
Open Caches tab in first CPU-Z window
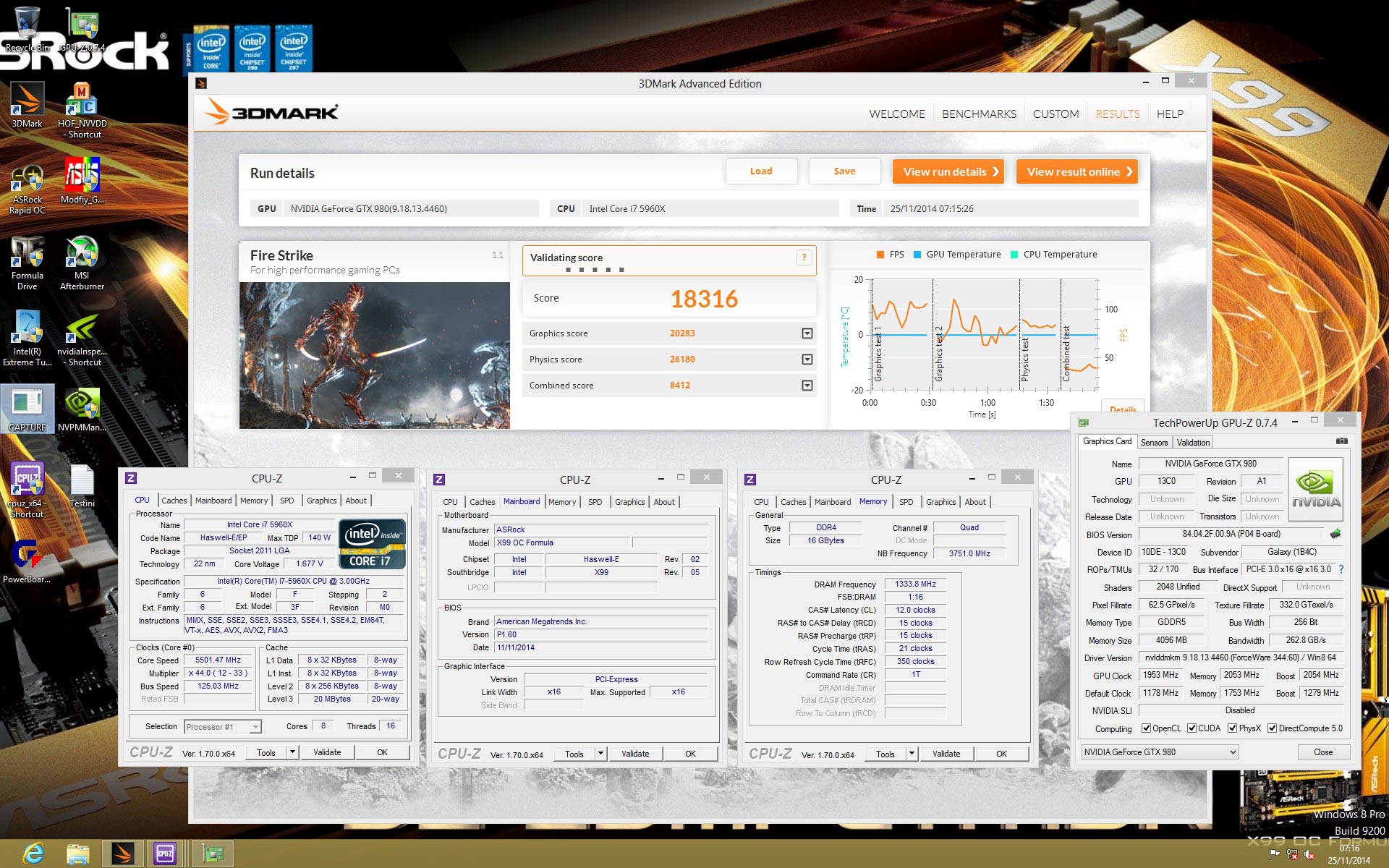(x=174, y=501)
